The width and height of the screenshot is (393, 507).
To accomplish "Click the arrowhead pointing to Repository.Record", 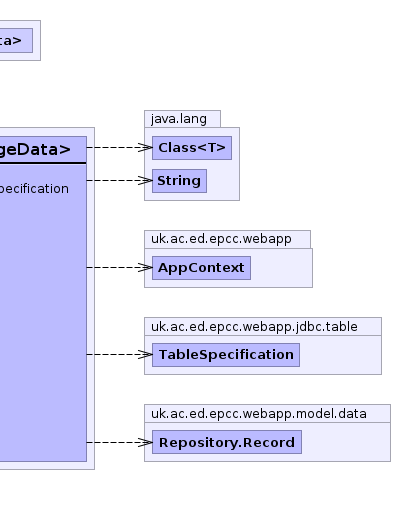I will 146,442.
